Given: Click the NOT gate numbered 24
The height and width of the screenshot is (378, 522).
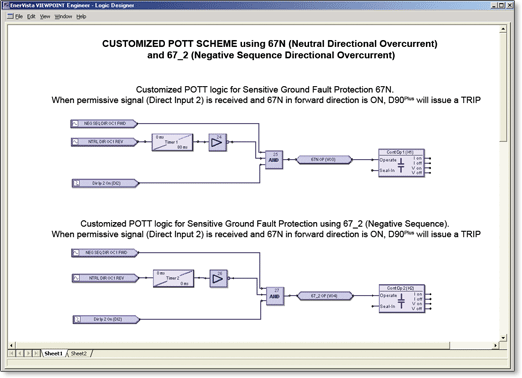Looking at the screenshot, I should coord(218,142).
